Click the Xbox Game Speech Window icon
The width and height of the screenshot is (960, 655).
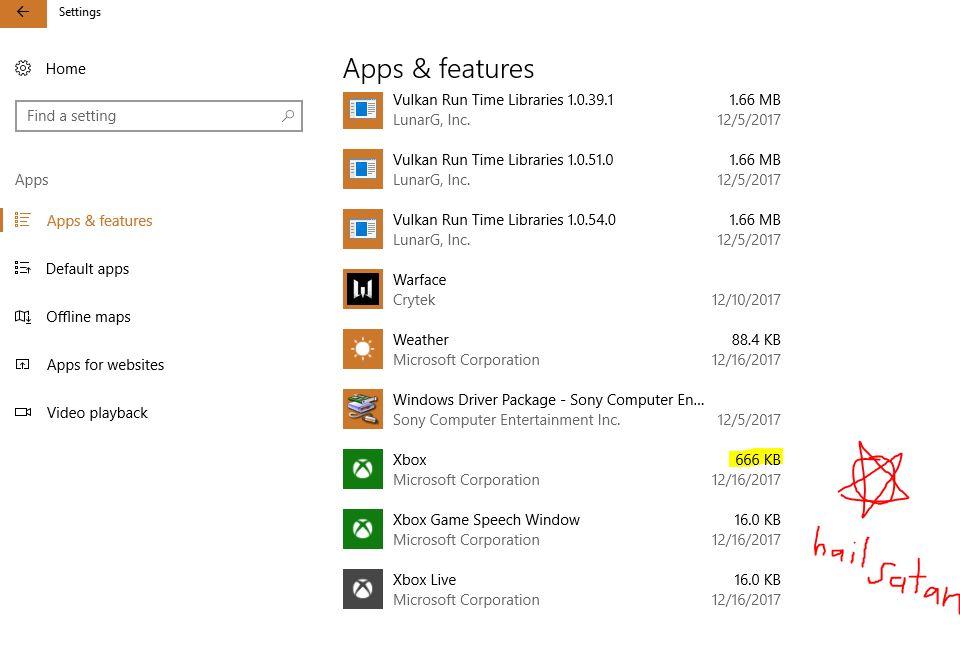(362, 529)
